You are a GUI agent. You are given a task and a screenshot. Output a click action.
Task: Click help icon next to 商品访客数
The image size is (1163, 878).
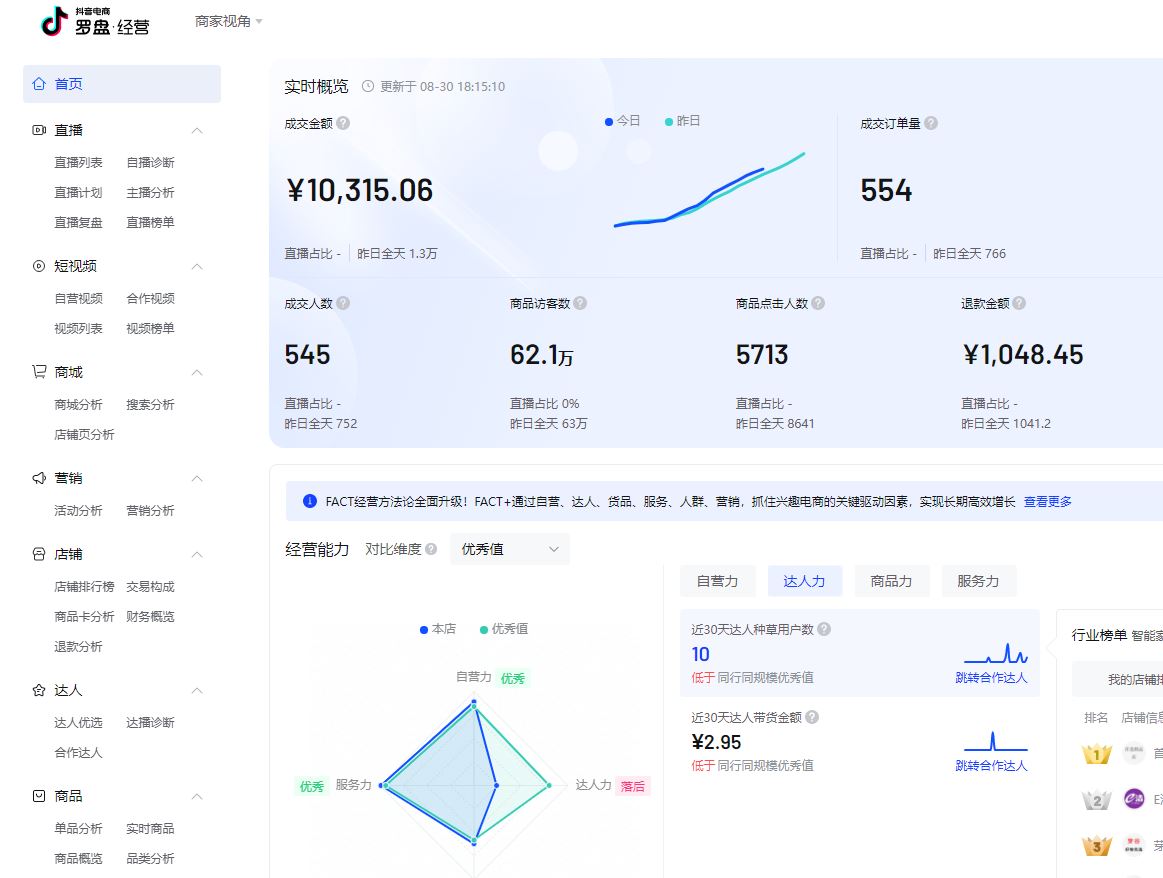click(x=580, y=303)
